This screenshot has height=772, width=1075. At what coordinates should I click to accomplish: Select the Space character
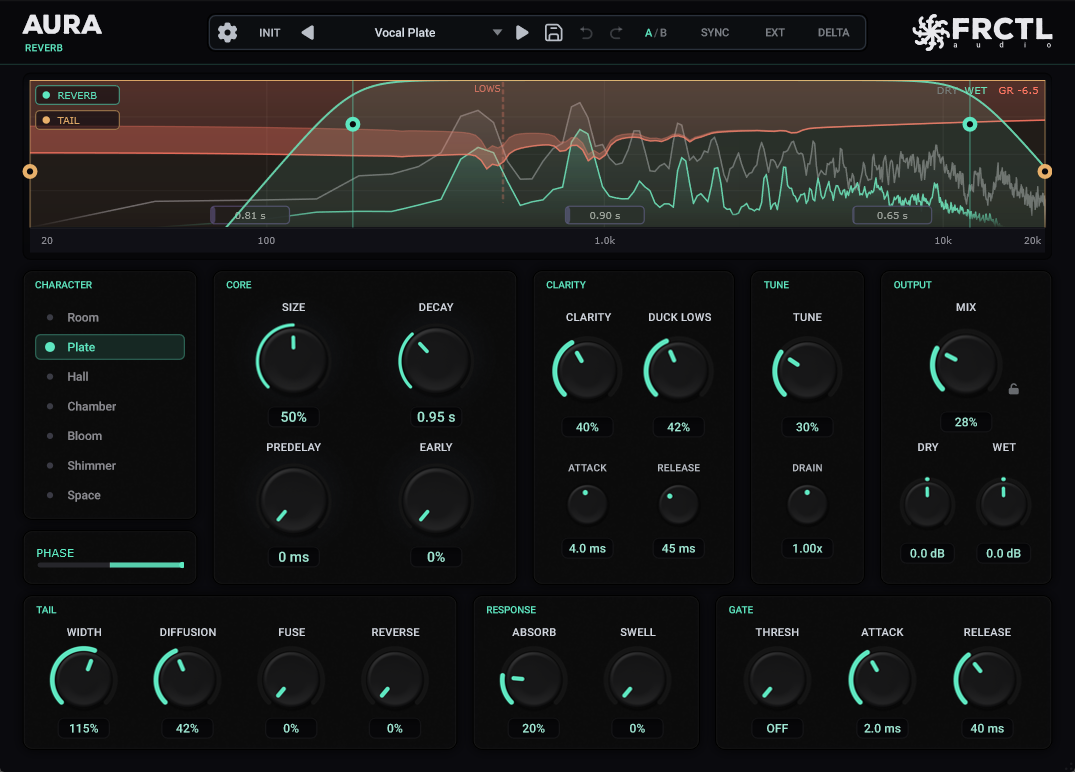[x=110, y=495]
